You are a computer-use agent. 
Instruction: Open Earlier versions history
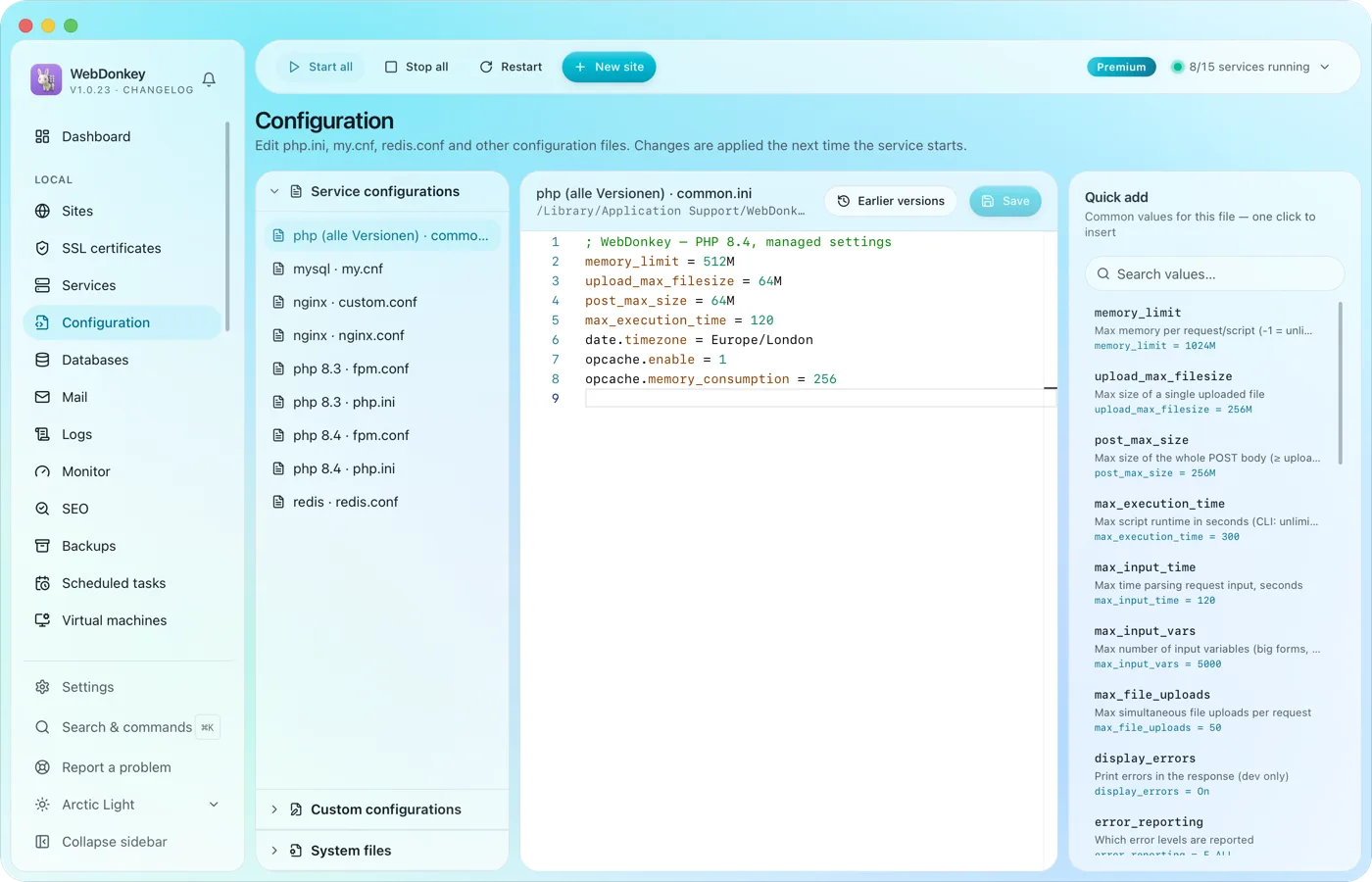point(891,201)
